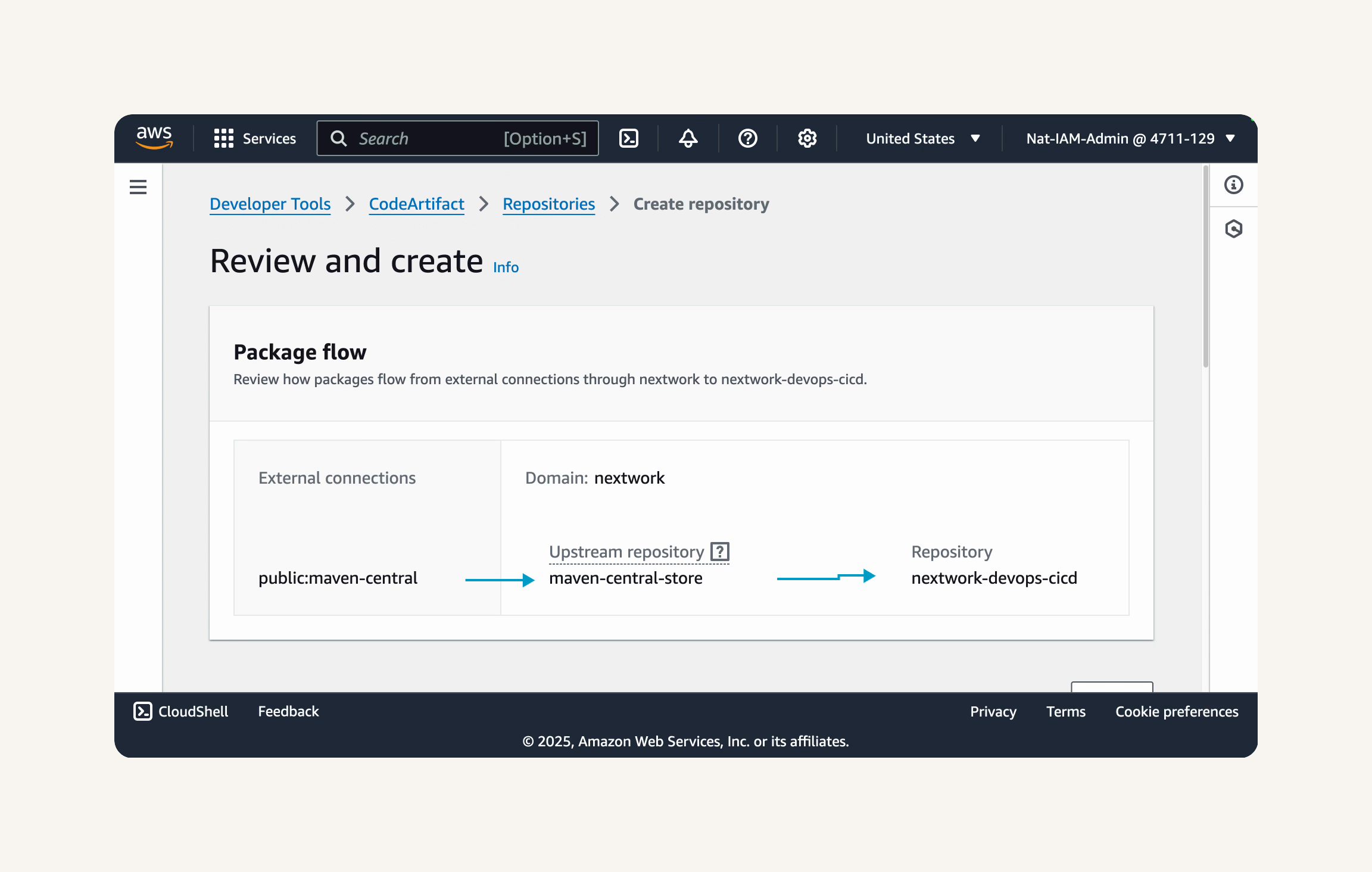Select the public:maven-central text

pyautogui.click(x=338, y=578)
